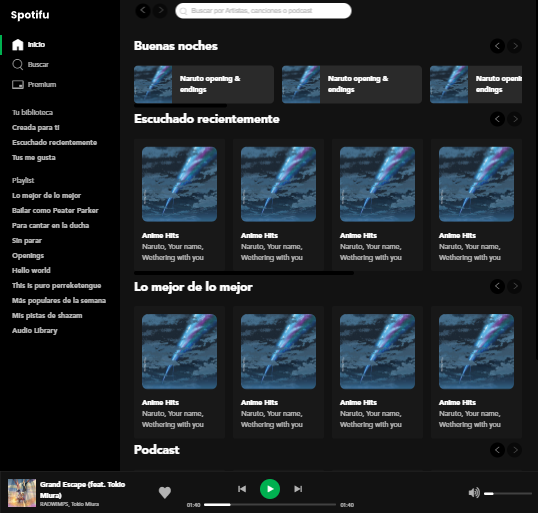538x513 pixels.
Task: Open Tus me gusta link
Action: [x=34, y=158]
